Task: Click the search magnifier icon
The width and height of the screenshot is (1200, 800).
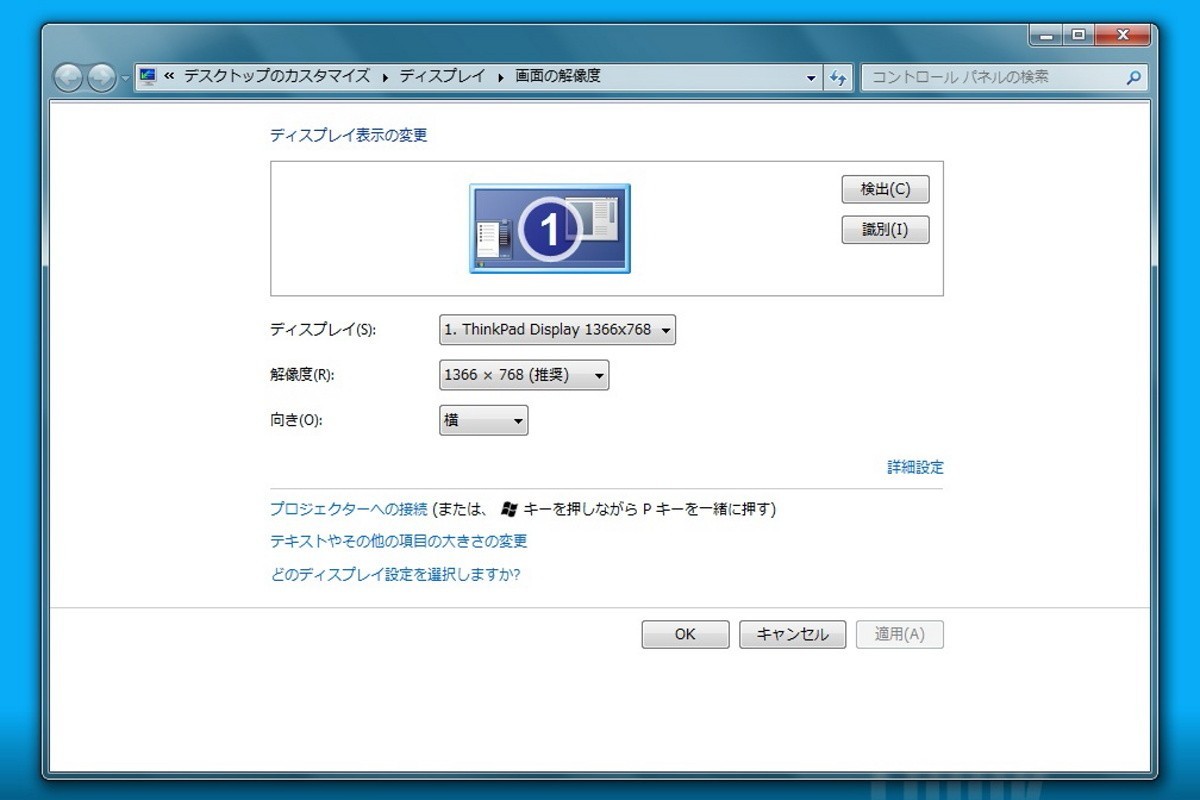Action: pos(1133,77)
